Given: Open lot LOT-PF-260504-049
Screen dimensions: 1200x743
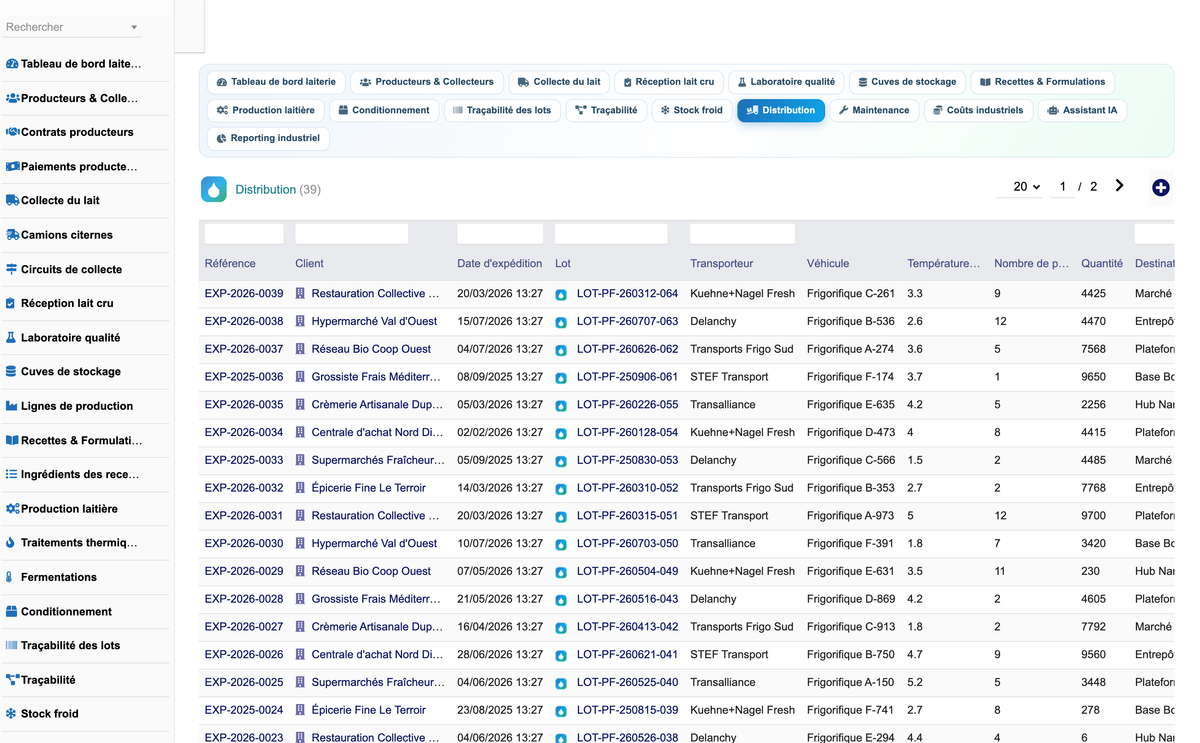Looking at the screenshot, I should 627,571.
